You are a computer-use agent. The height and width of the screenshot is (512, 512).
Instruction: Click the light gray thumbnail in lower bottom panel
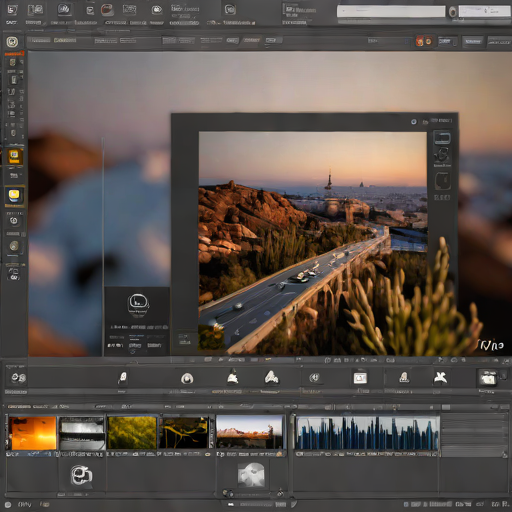pos(251,475)
